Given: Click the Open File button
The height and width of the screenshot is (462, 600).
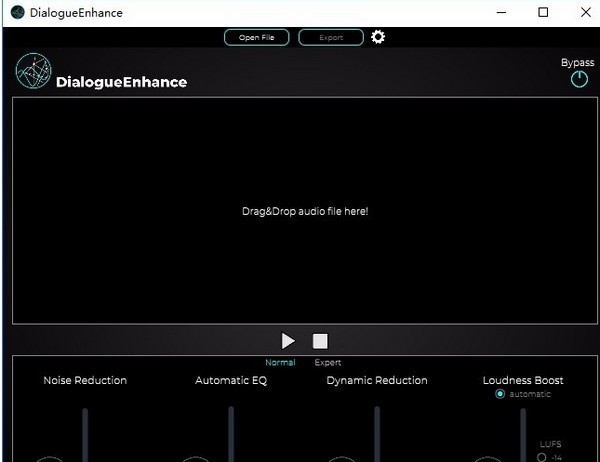Looking at the screenshot, I should point(256,38).
